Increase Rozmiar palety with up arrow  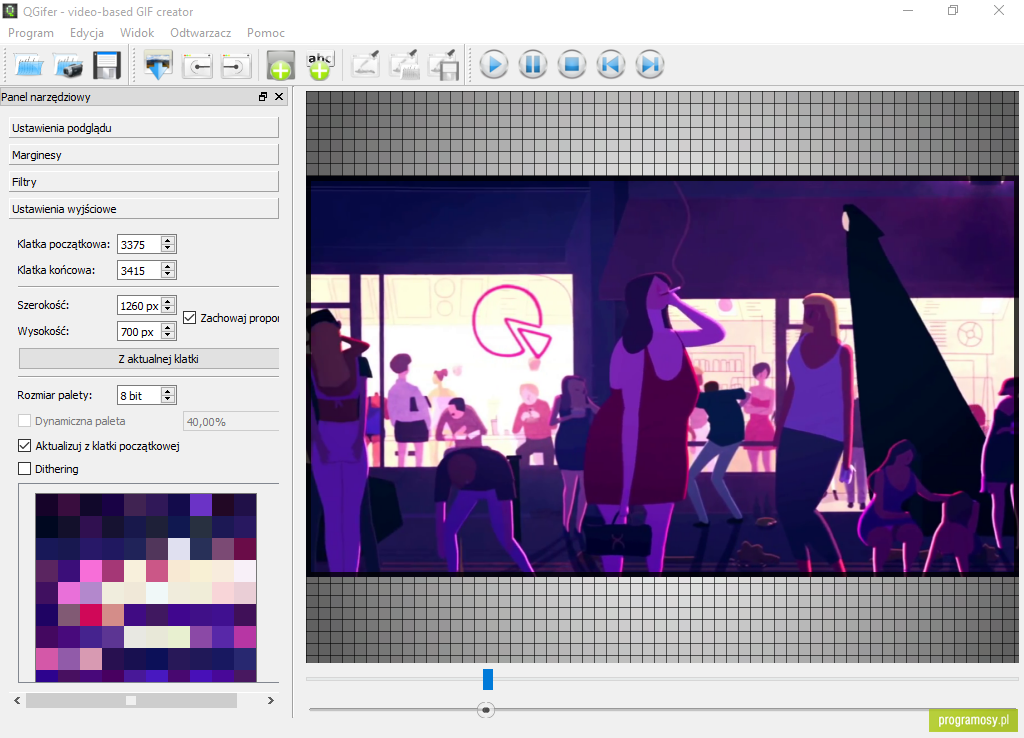point(168,391)
